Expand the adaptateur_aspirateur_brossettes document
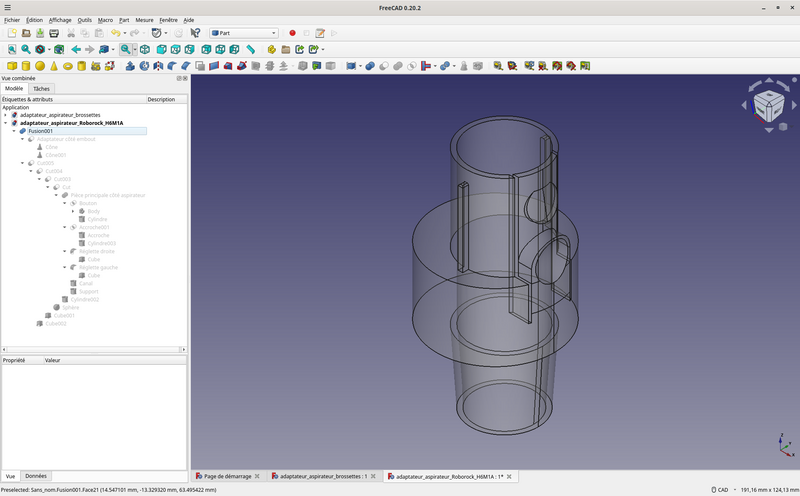This screenshot has height=496, width=800. click(5, 115)
